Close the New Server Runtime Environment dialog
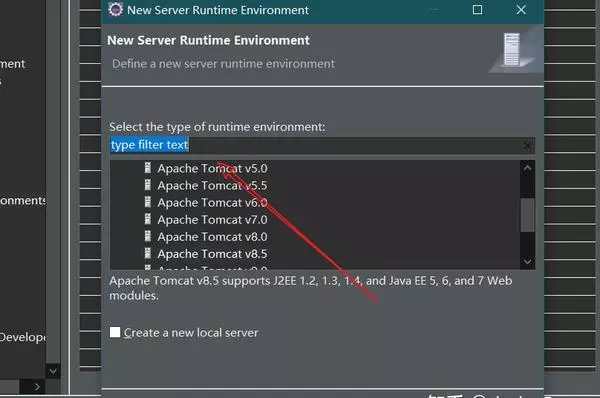Screen dimensions: 600x398 (x=521, y=10)
